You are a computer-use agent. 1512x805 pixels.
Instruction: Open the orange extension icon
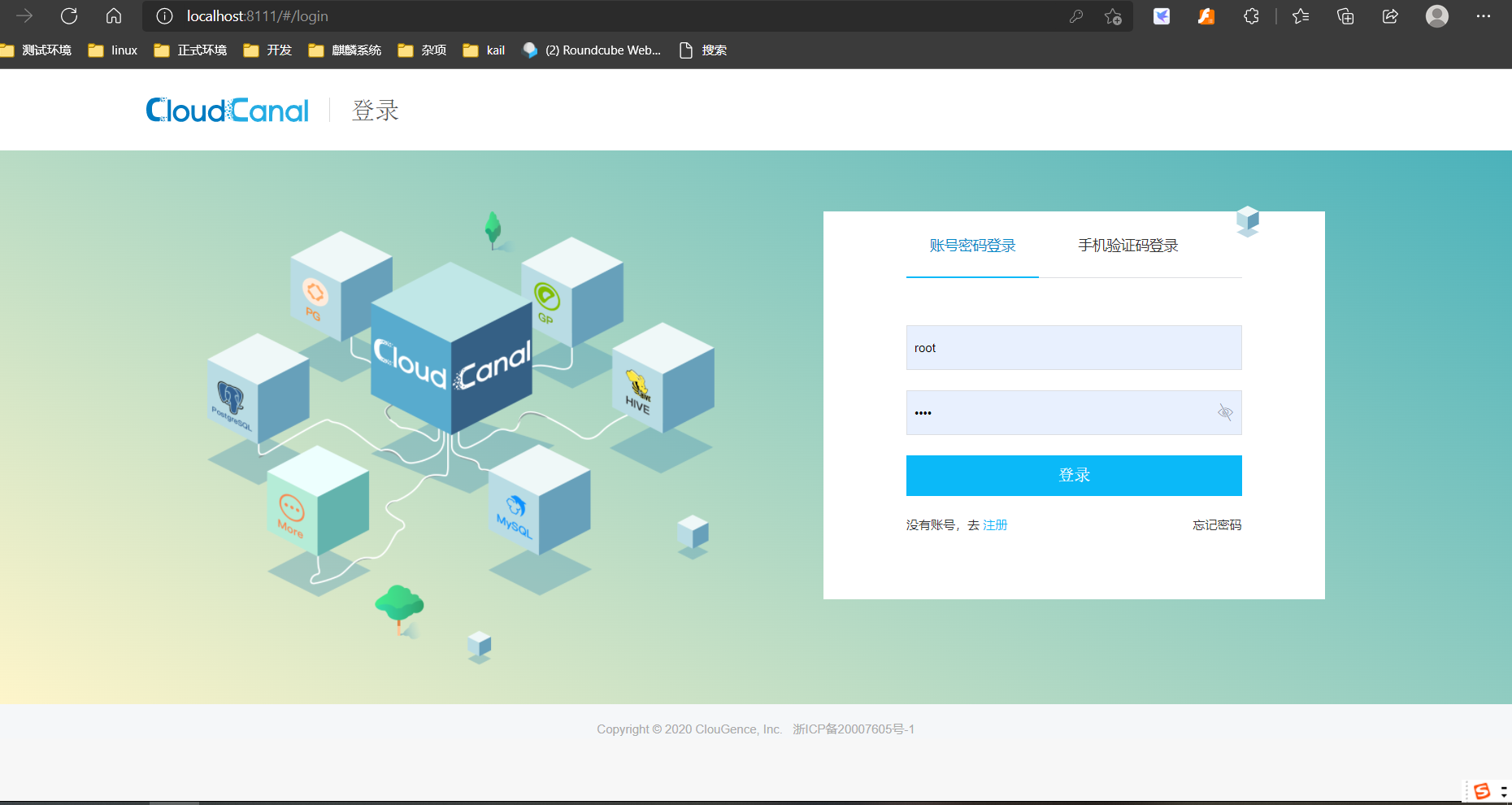pos(1206,16)
